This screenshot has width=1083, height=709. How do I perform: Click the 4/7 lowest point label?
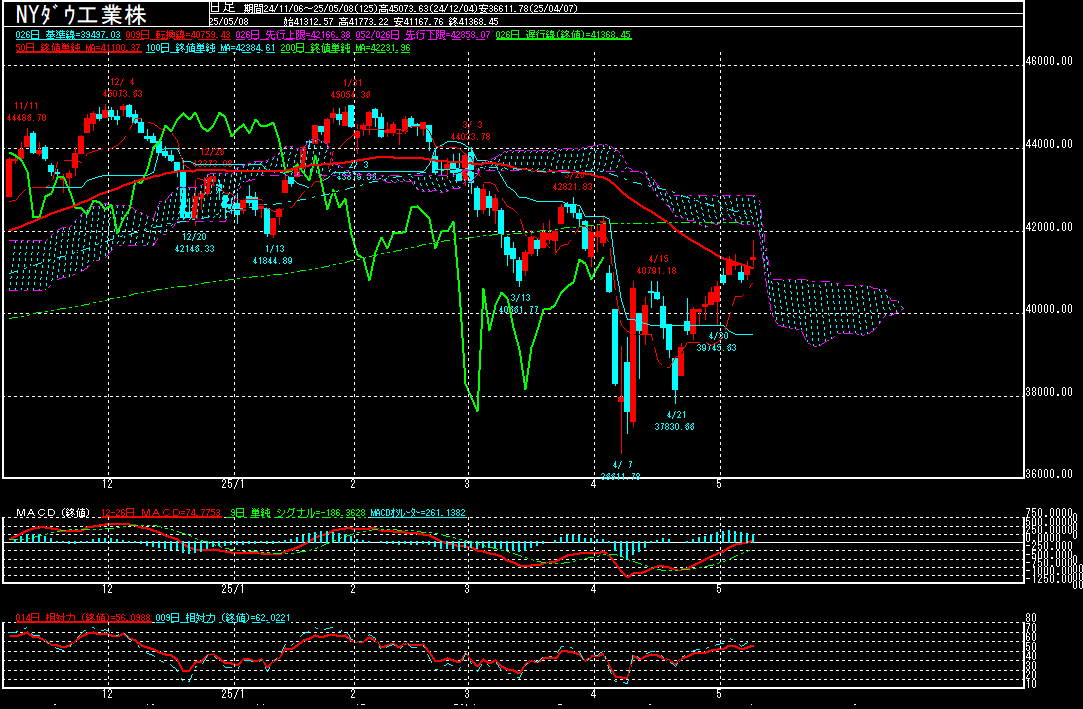(x=621, y=470)
